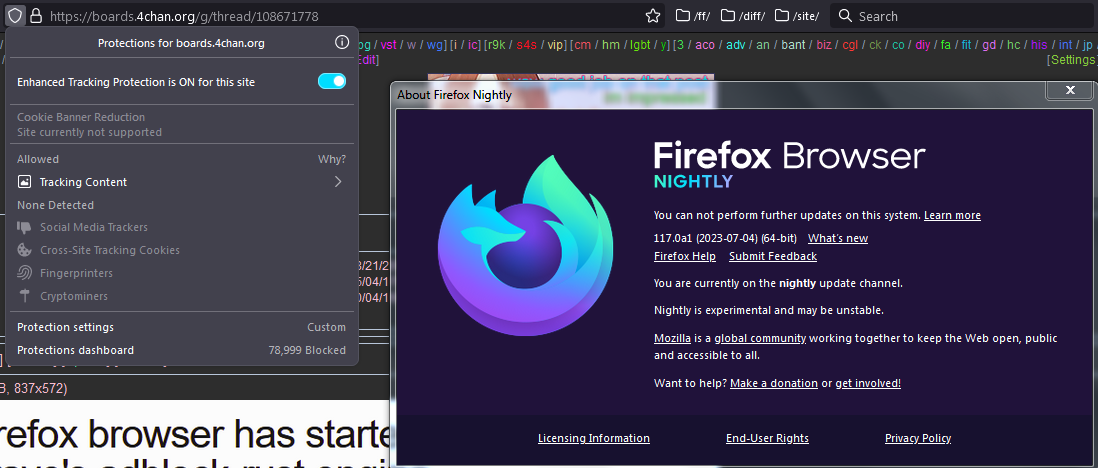This screenshot has height=468, width=1098.
Task: Click the 78,999 Blocked count
Action: [307, 350]
